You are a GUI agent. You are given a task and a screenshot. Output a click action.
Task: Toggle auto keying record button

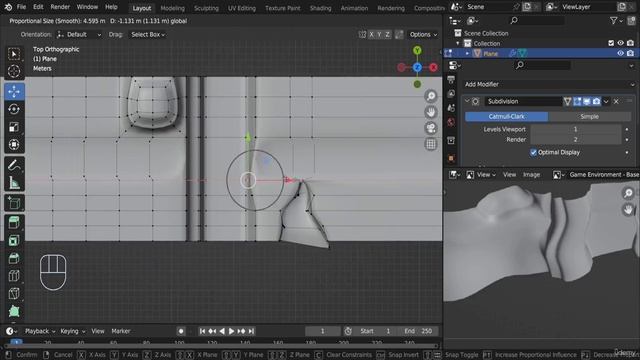[181, 331]
